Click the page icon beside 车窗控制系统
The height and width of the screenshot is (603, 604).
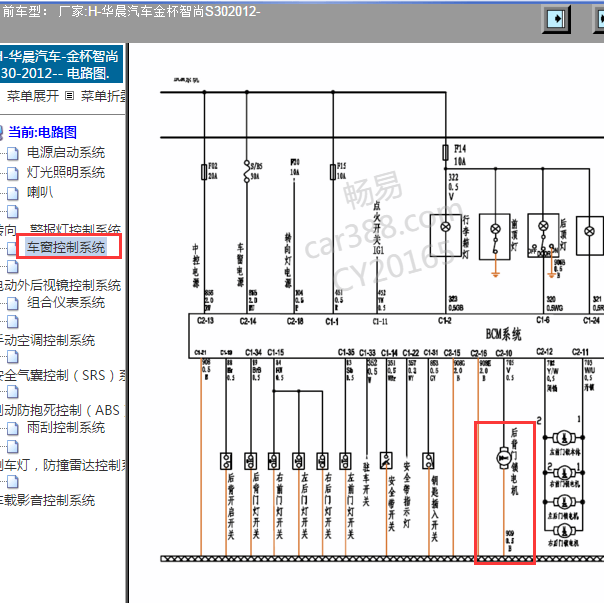12,248
